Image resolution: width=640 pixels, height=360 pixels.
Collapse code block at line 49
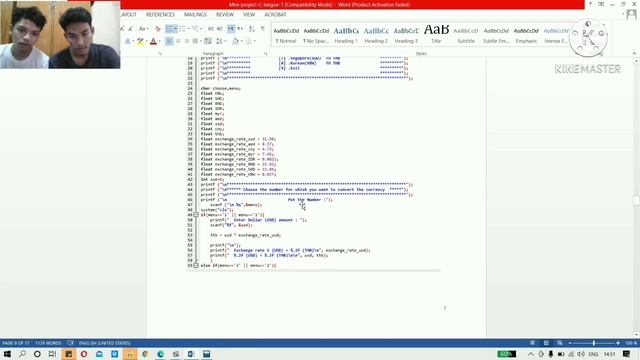[x=196, y=215]
